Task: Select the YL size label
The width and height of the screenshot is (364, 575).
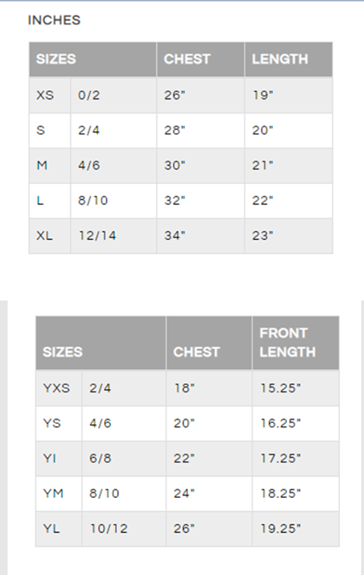Action: point(51,529)
